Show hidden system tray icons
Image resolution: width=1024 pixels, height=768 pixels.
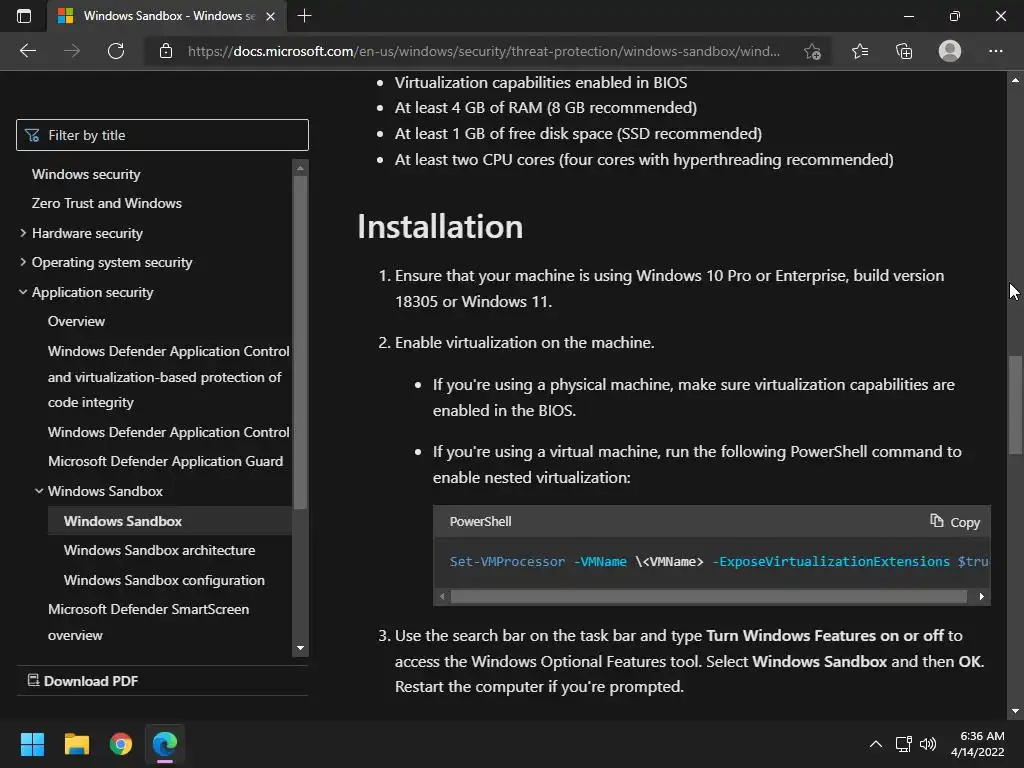point(876,744)
